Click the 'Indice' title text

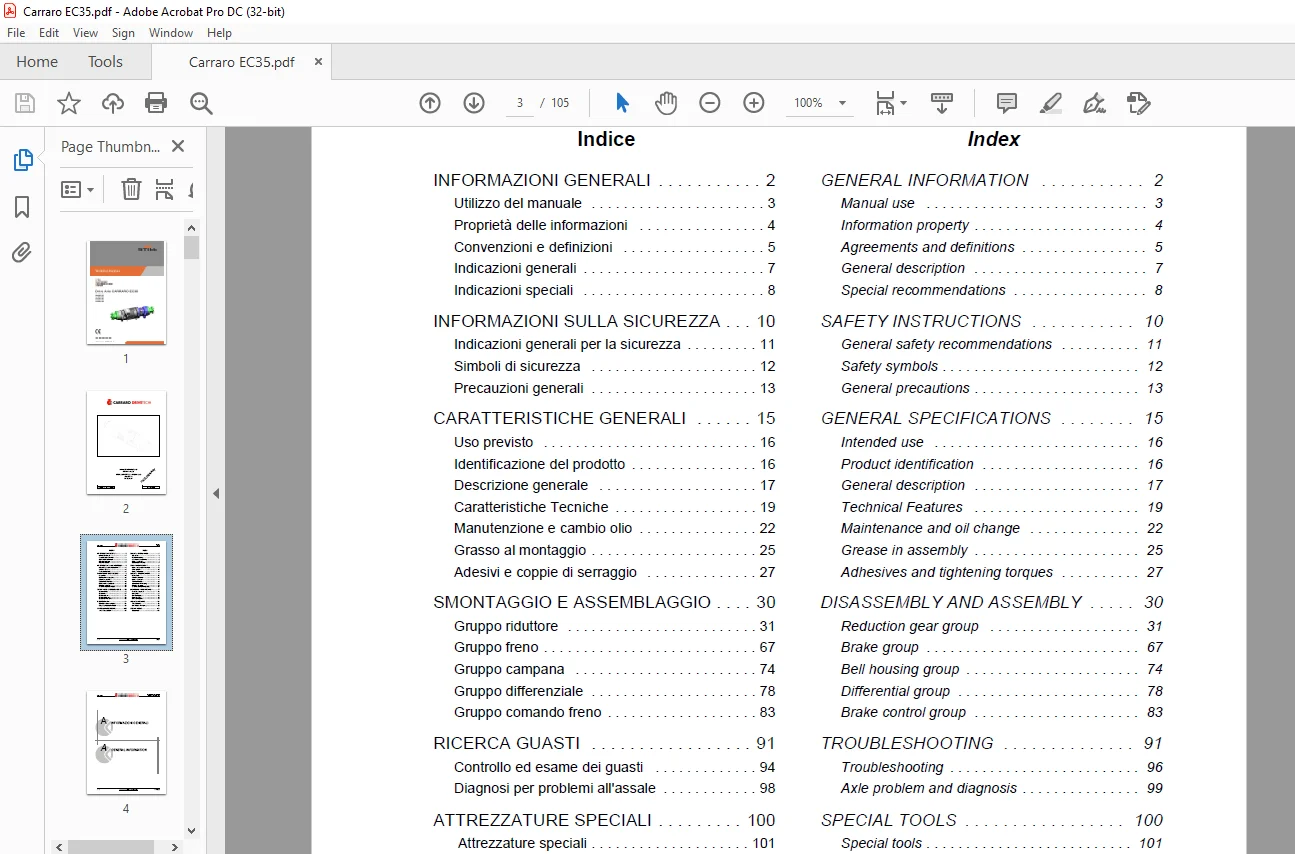point(606,140)
